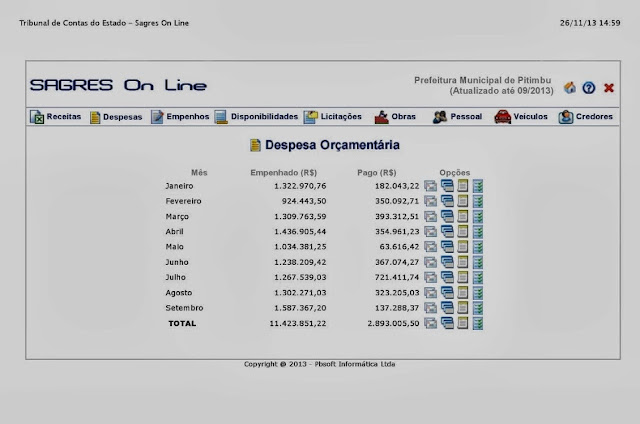Click the gray envelope icon in the Maio row
Viewport: 640px width, 424px height.
coord(431,247)
